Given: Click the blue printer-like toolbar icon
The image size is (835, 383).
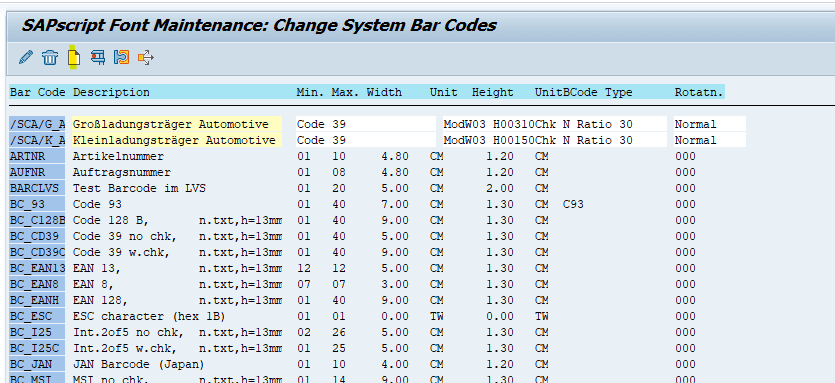Looking at the screenshot, I should 97,57.
